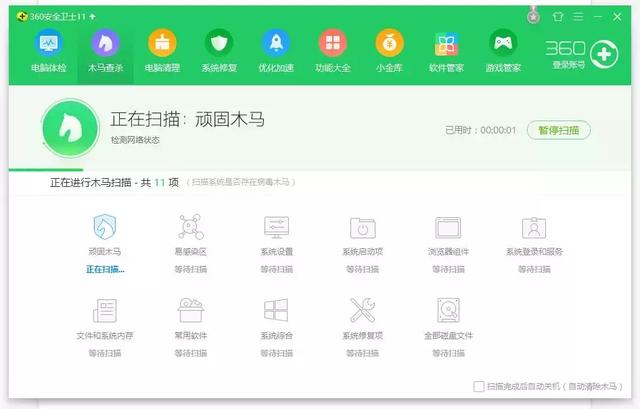Click the 正在进行木马扫描 - 共 11 项 heading

[114, 182]
